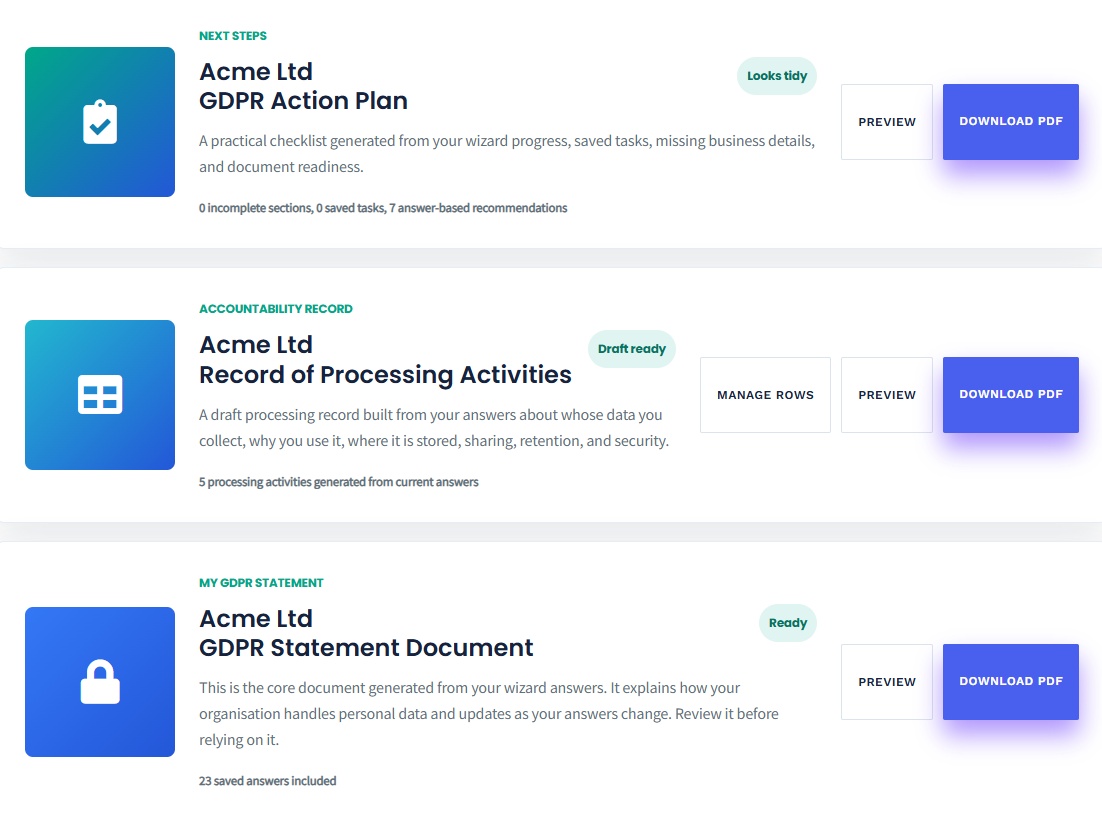Screen dimensions: 1102x818
Task: Preview the GDPR Statement Document
Action: tap(886, 682)
